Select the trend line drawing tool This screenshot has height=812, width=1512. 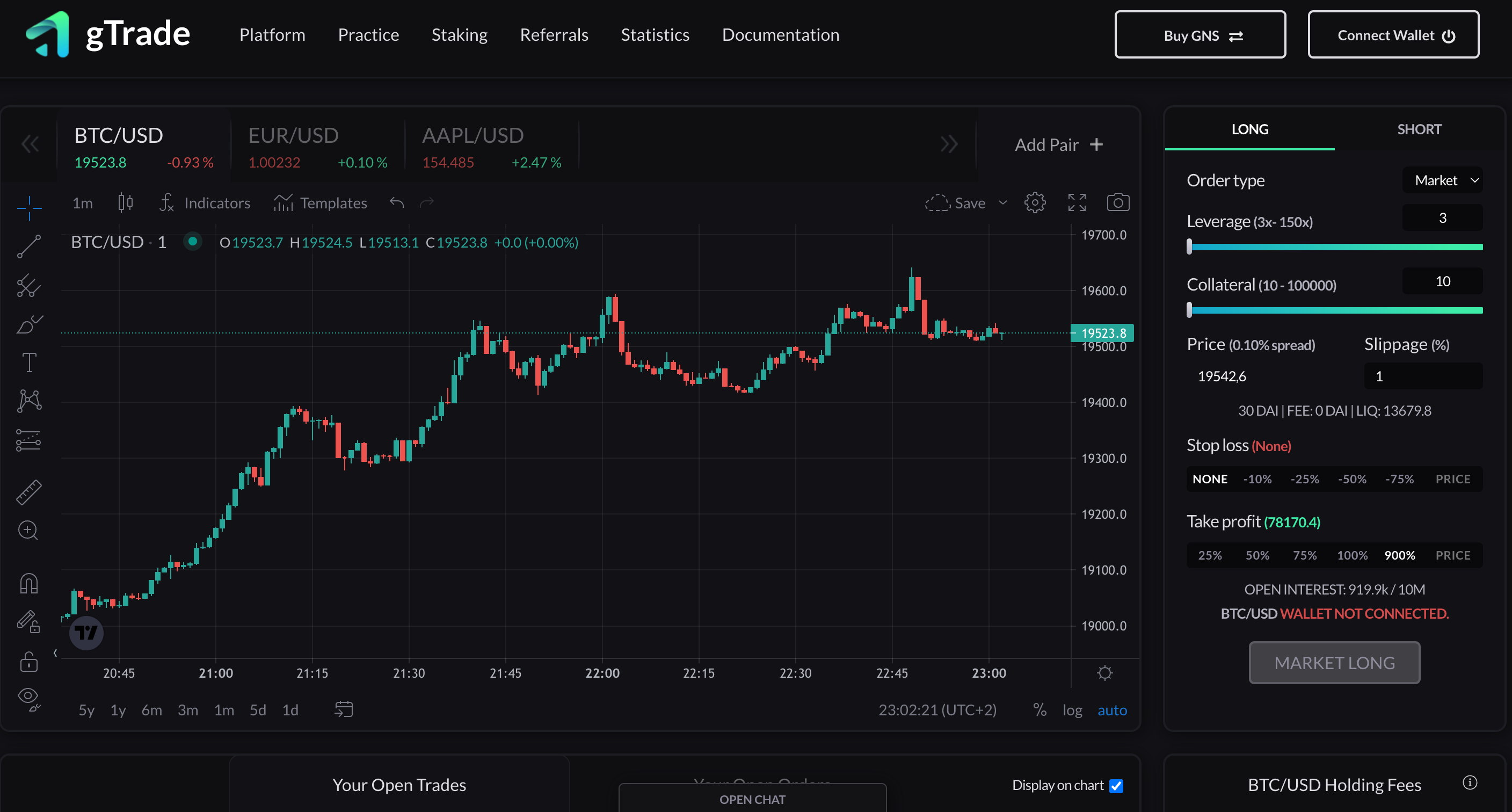tap(29, 247)
